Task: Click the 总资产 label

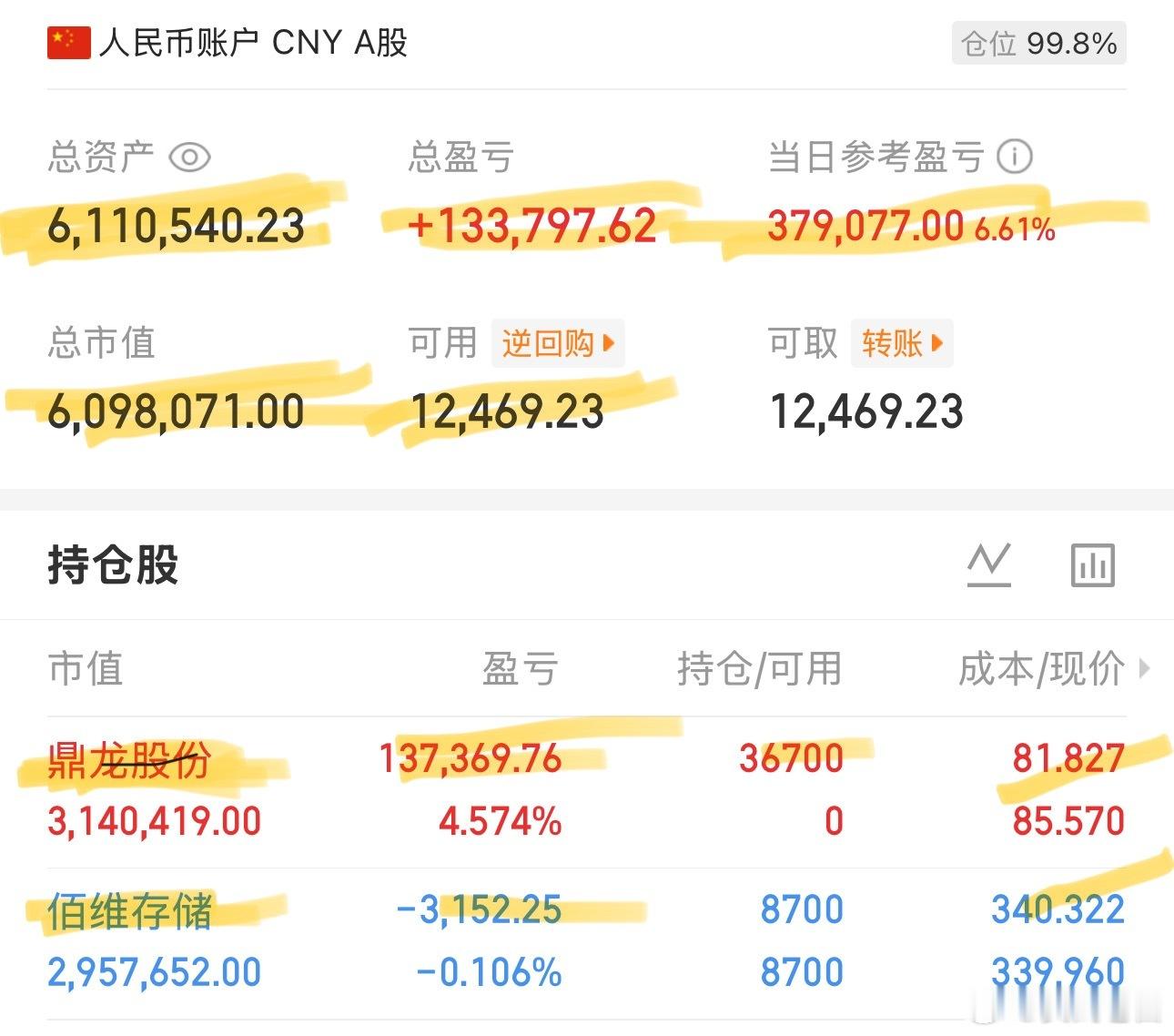Action: pyautogui.click(x=101, y=157)
